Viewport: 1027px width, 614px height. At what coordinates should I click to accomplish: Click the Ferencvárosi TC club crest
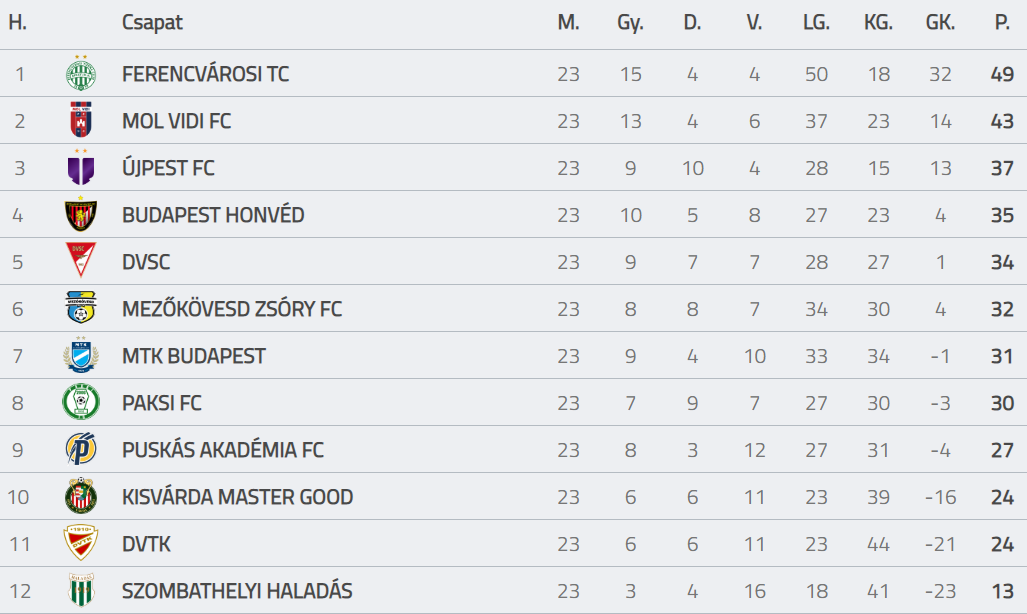(x=81, y=73)
